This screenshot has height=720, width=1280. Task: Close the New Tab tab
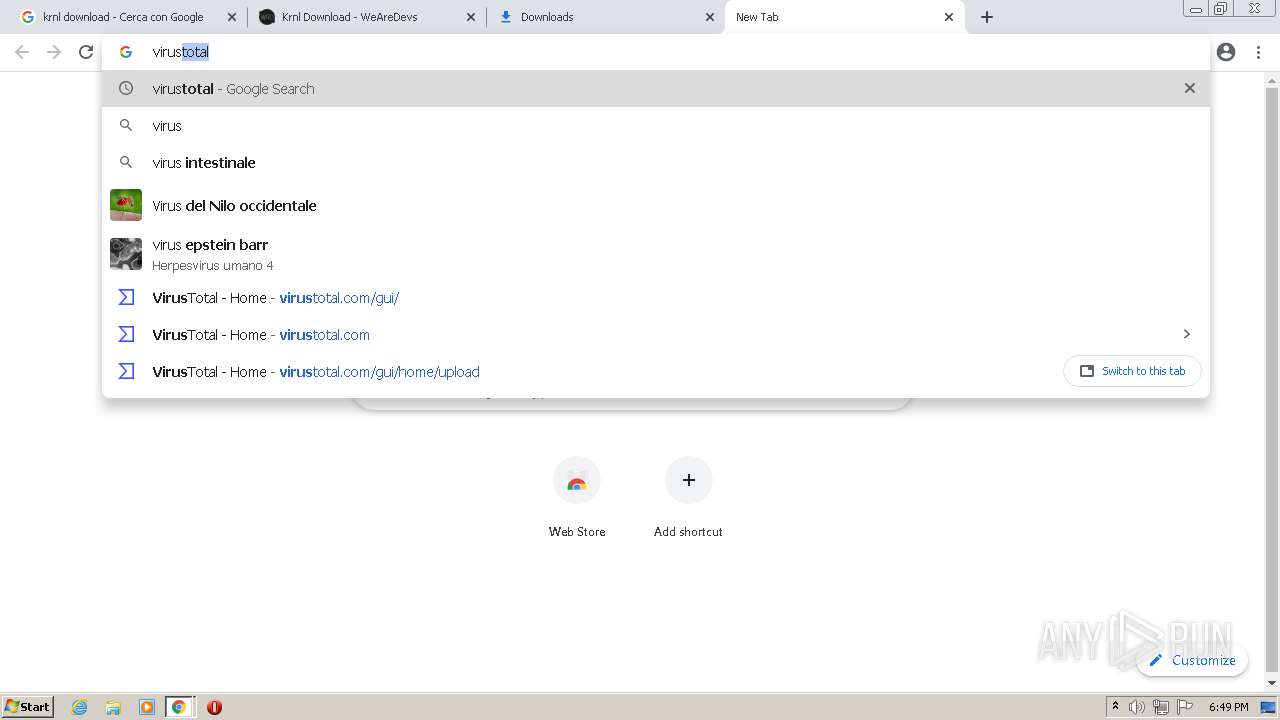[949, 17]
